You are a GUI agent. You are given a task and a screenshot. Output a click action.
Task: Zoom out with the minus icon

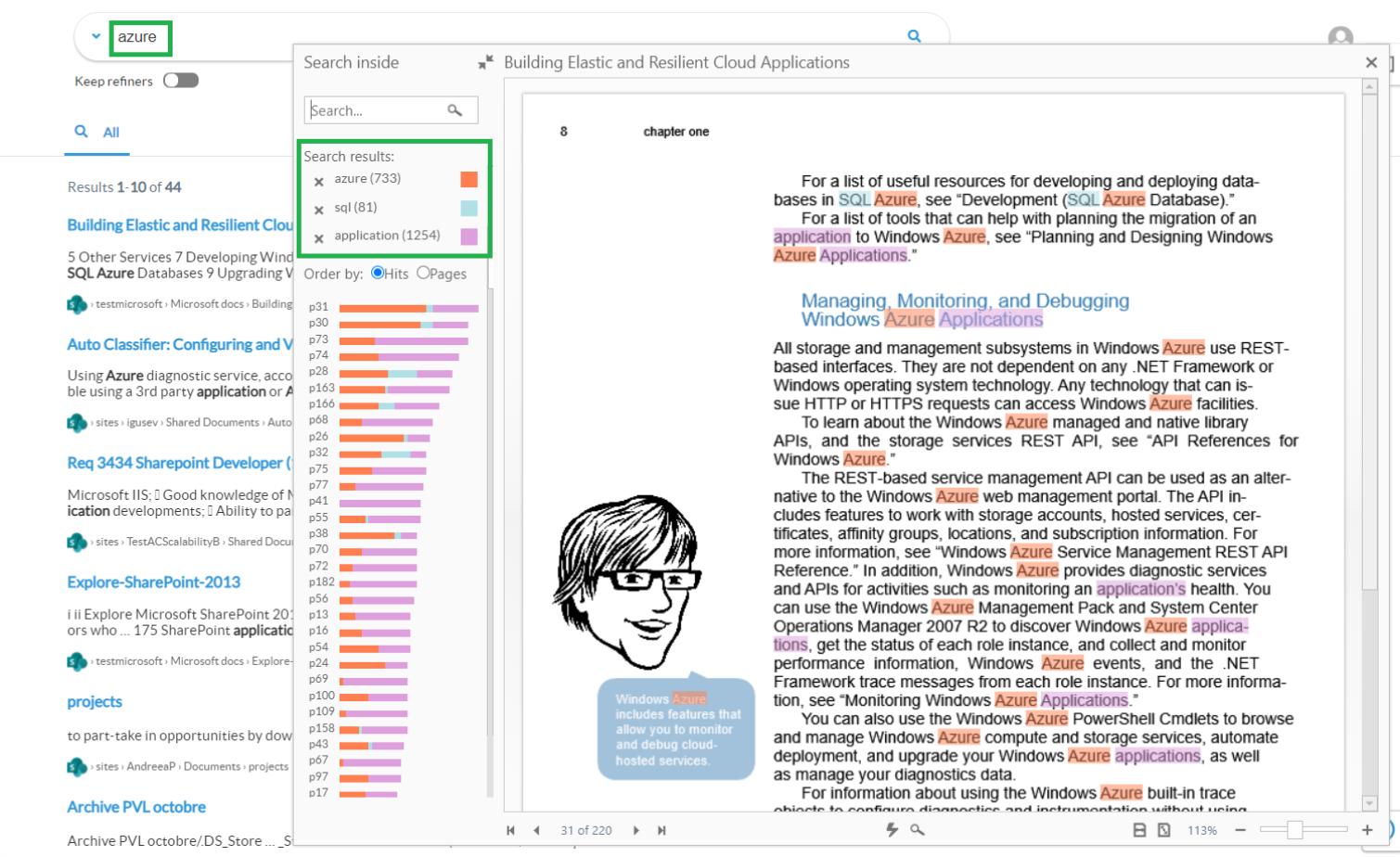point(1240,830)
